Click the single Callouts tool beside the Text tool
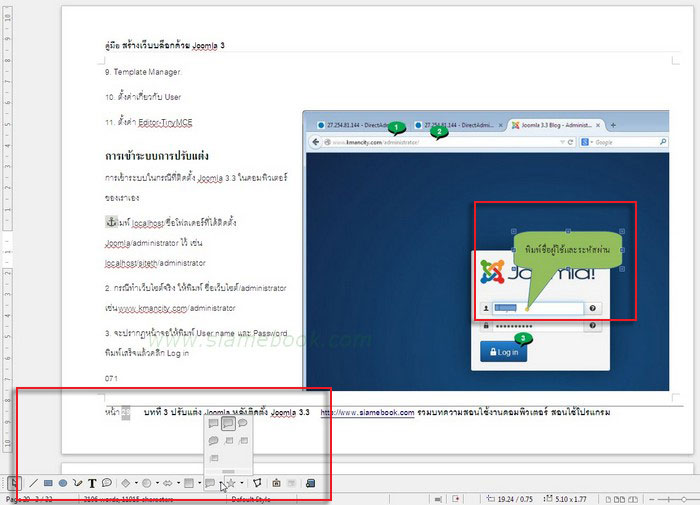The width and height of the screenshot is (700, 505). pos(107,483)
